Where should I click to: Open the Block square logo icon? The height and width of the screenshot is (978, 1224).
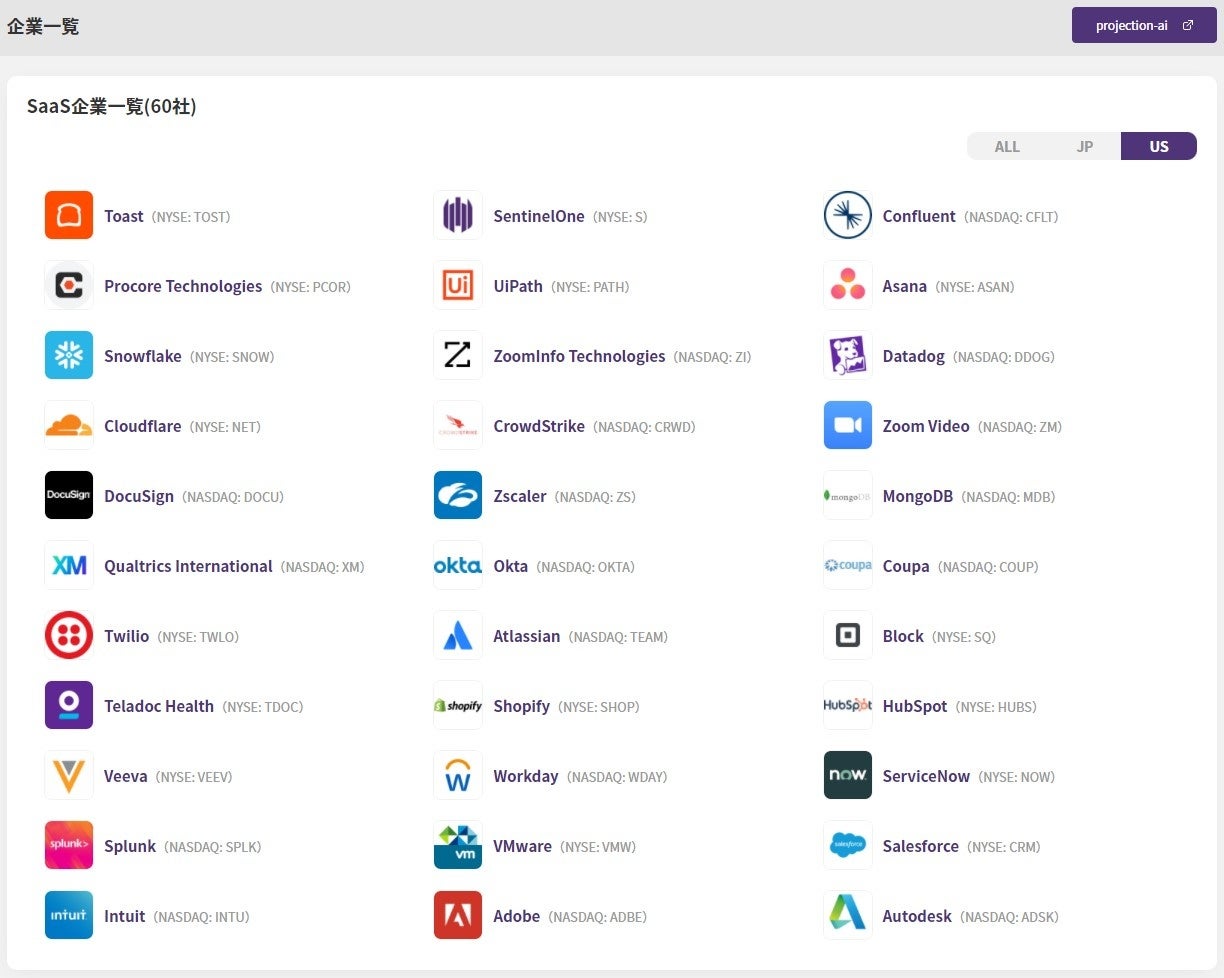848,635
